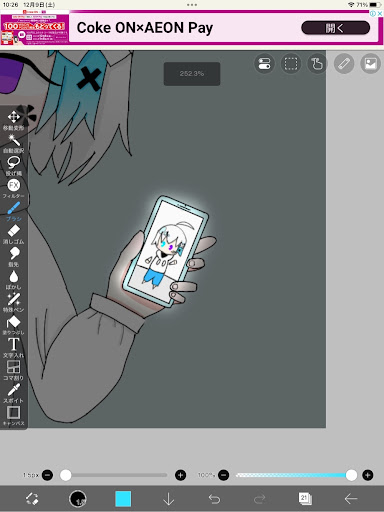Select the Eyedropper (スポイト) tool

pos(13,393)
